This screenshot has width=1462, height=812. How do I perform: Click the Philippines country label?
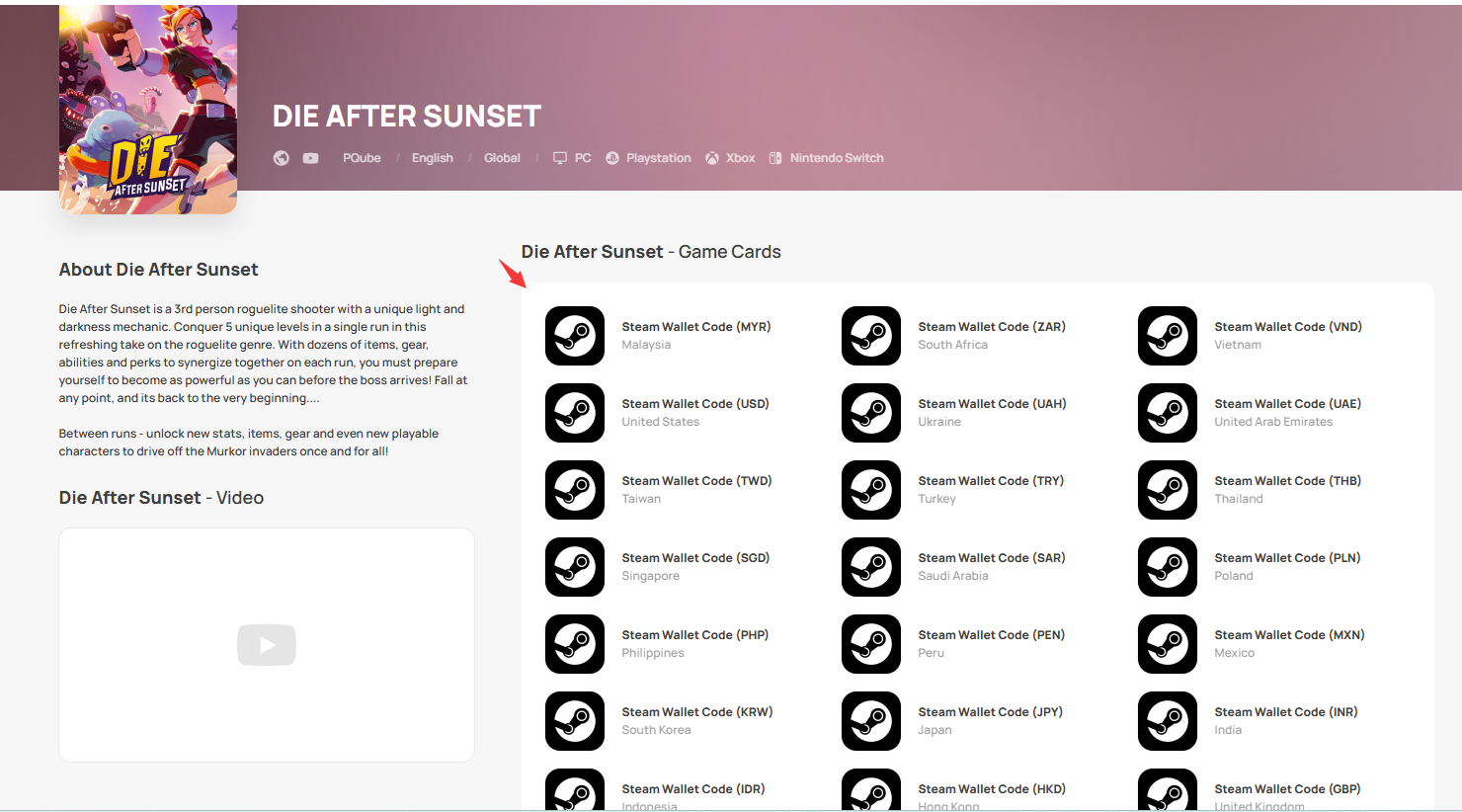click(653, 653)
